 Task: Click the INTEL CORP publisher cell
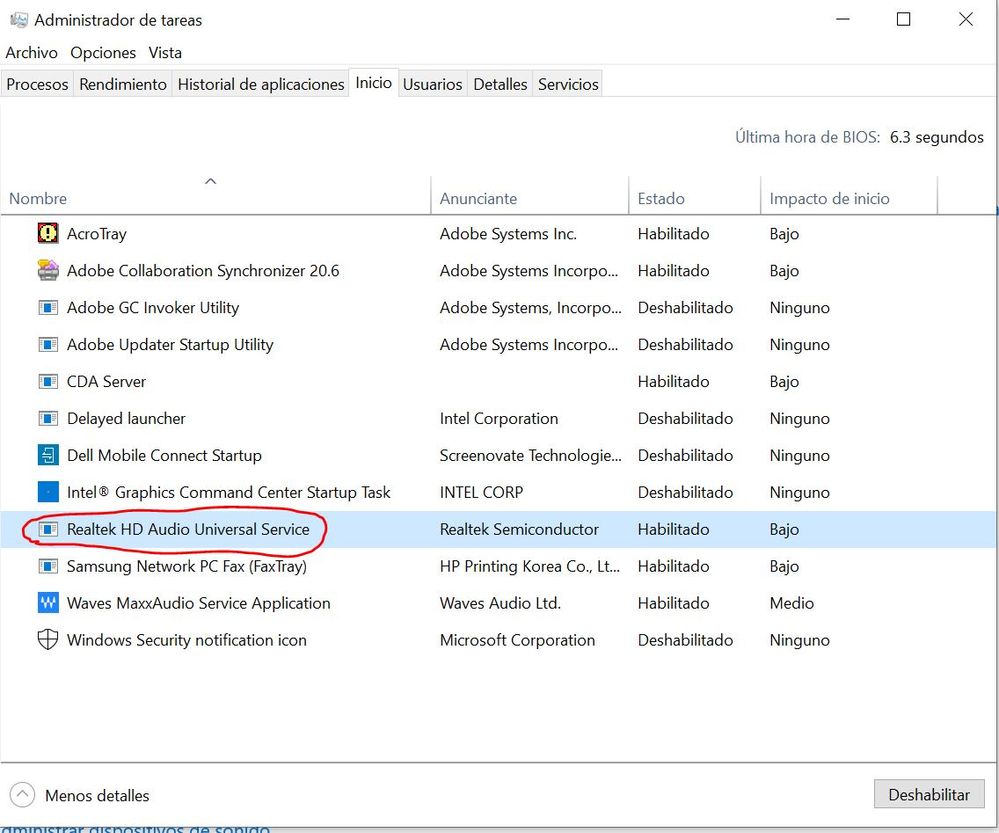(x=481, y=493)
